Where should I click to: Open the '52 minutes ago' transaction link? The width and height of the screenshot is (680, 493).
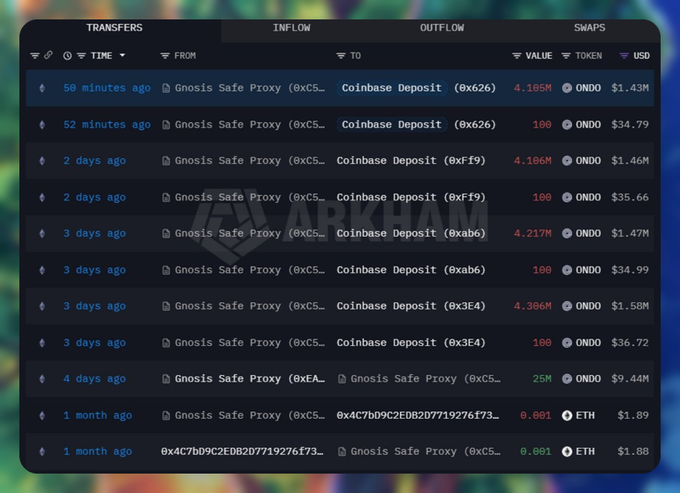pyautogui.click(x=107, y=125)
